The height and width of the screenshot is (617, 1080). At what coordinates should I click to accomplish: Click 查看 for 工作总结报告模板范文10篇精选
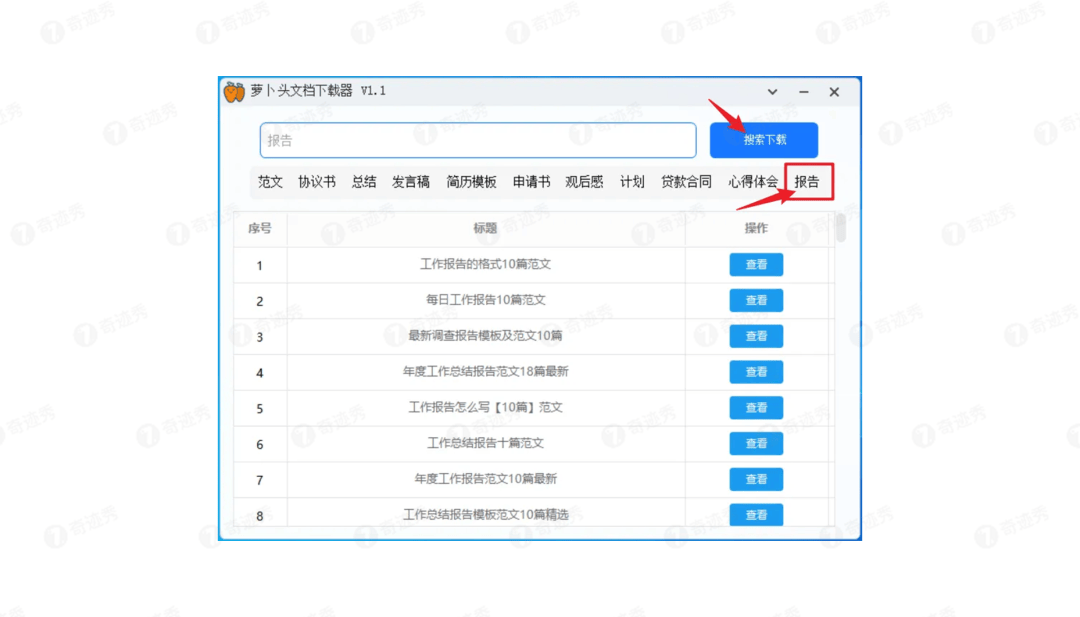point(756,515)
